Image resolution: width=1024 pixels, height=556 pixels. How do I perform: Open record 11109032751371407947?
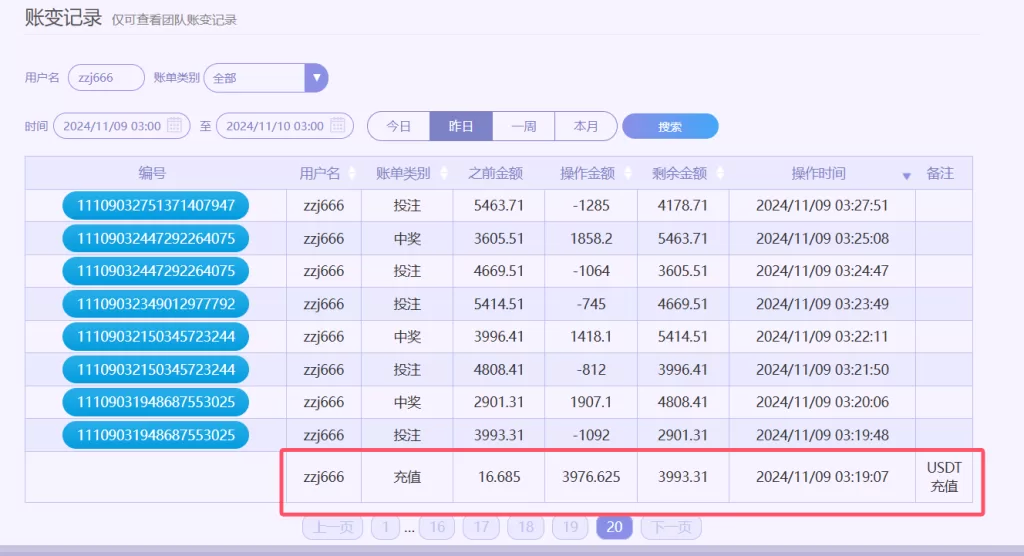click(155, 205)
